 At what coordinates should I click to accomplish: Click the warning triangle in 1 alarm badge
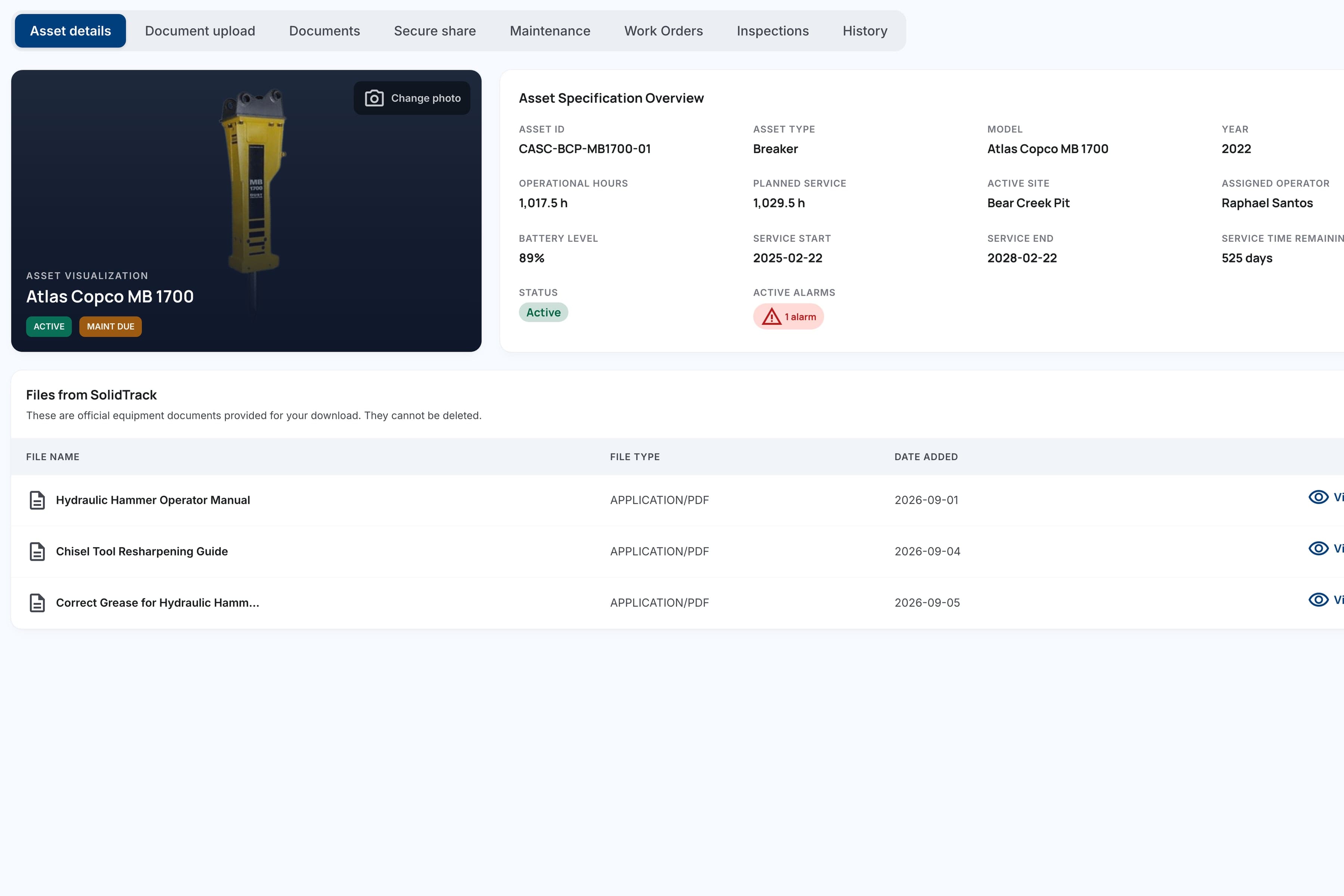[x=771, y=317]
